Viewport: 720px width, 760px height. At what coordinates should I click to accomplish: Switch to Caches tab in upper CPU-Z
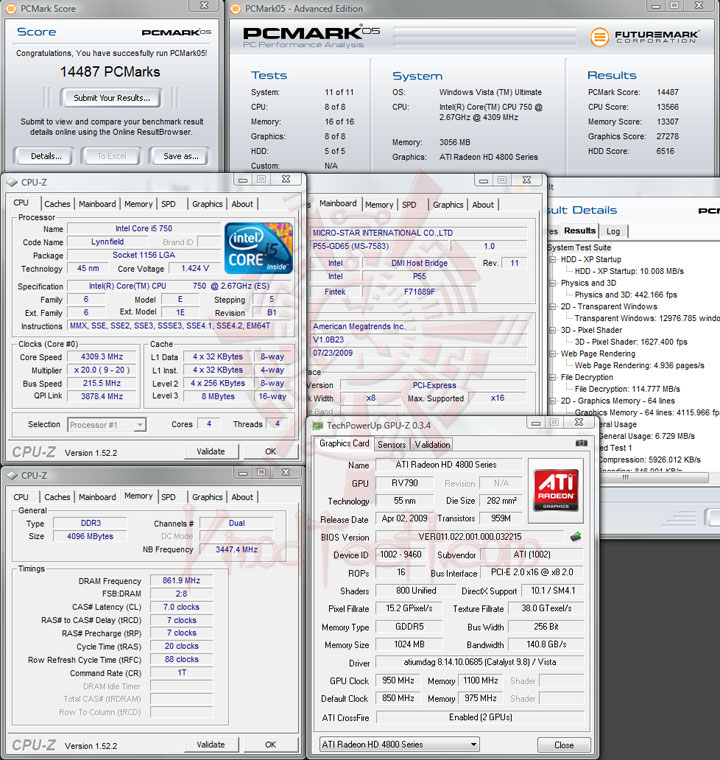pyautogui.click(x=57, y=204)
